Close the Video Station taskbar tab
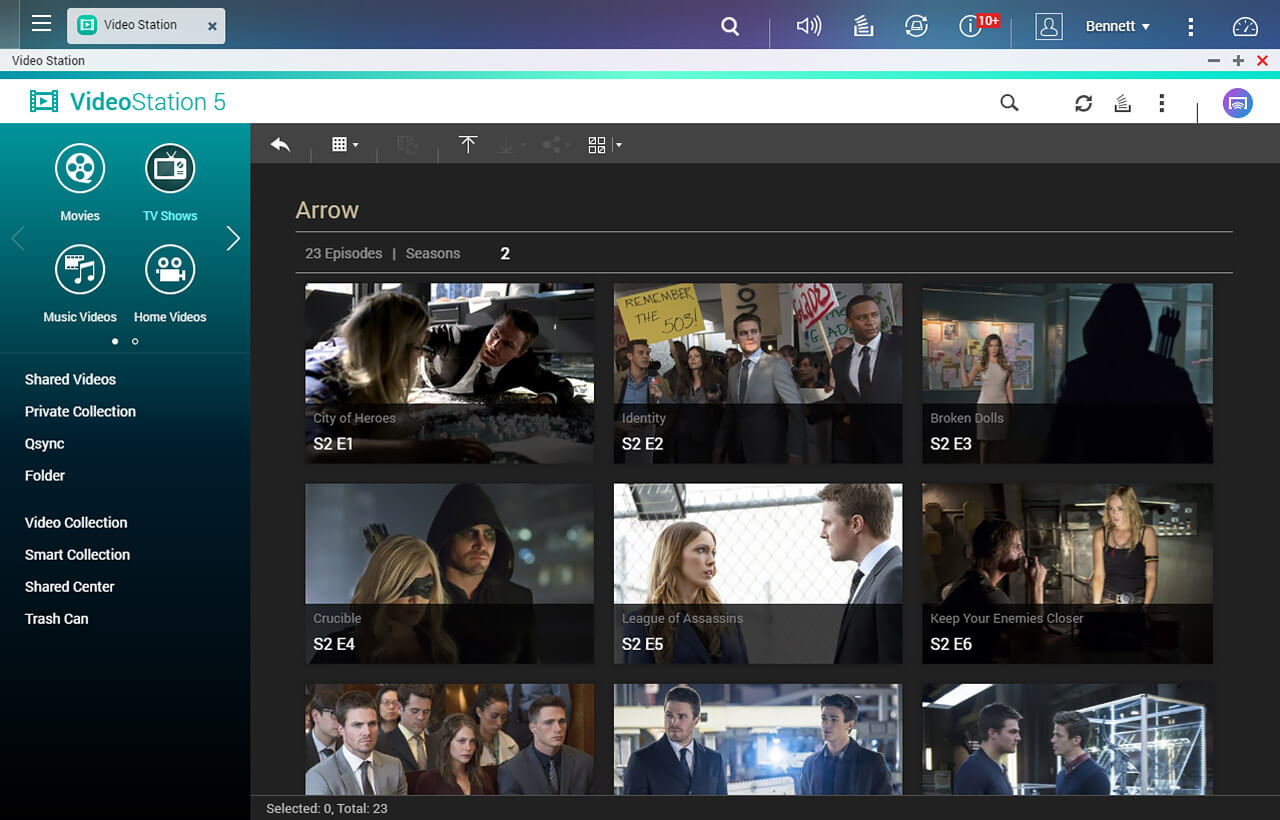The height and width of the screenshot is (820, 1280). coord(212,27)
